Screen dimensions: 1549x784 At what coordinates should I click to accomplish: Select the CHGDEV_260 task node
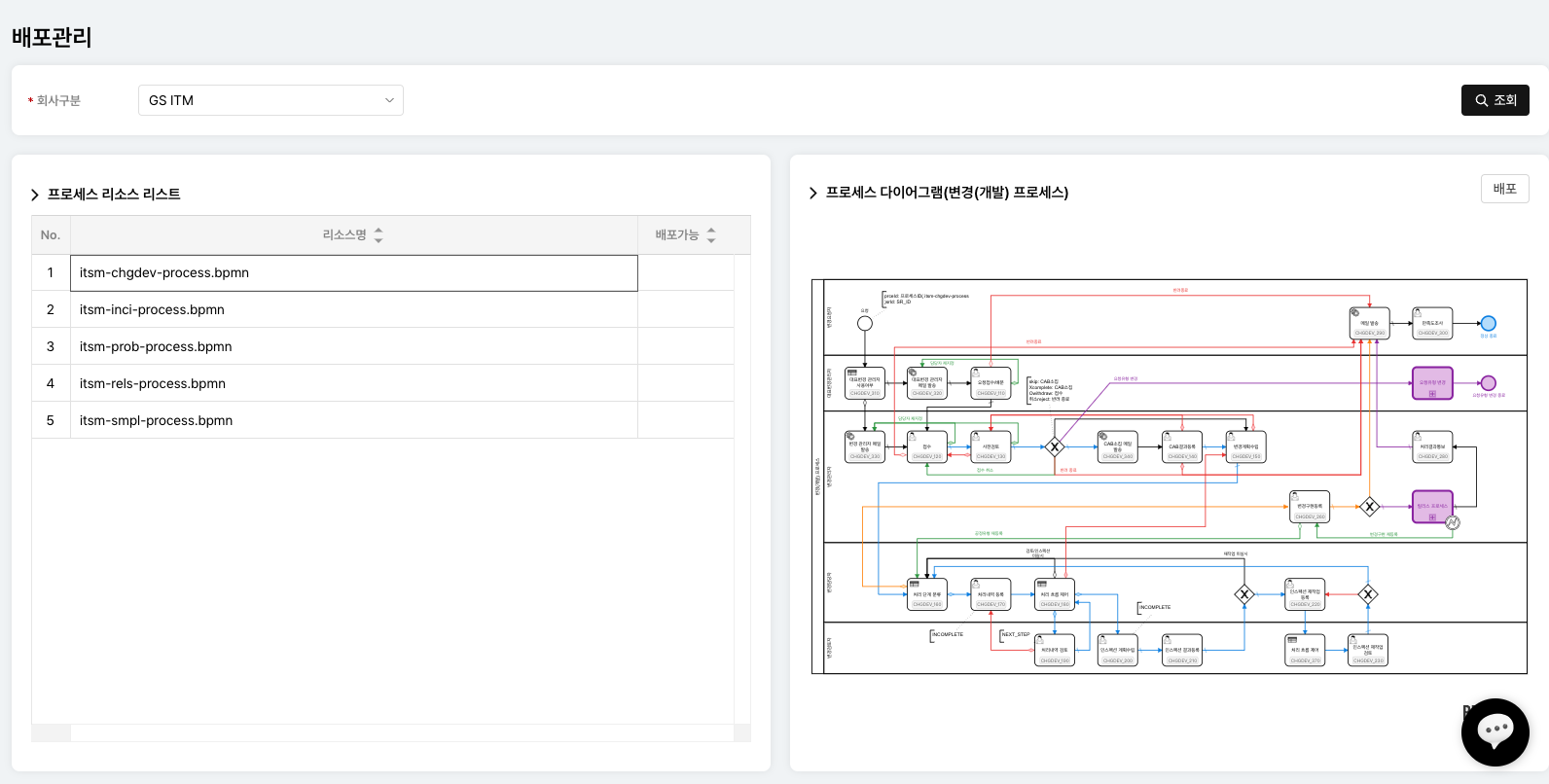pos(1309,507)
